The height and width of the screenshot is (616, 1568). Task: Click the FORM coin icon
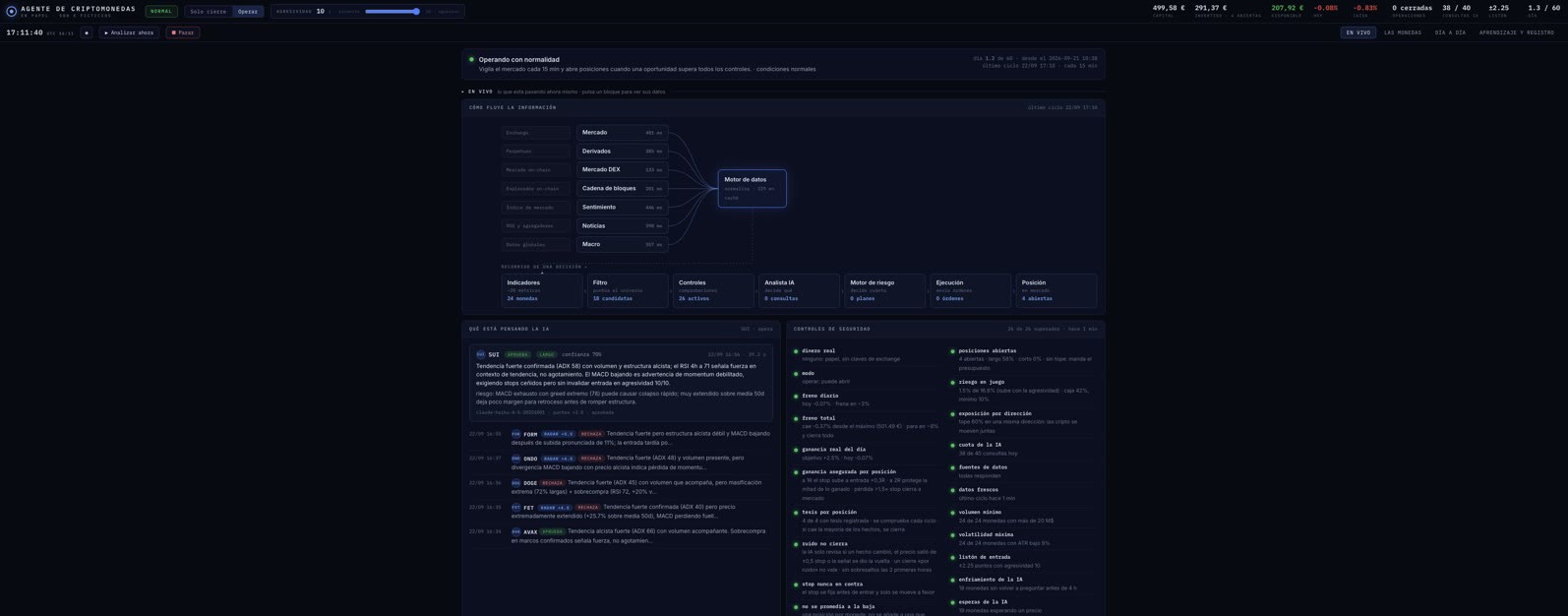tap(515, 434)
